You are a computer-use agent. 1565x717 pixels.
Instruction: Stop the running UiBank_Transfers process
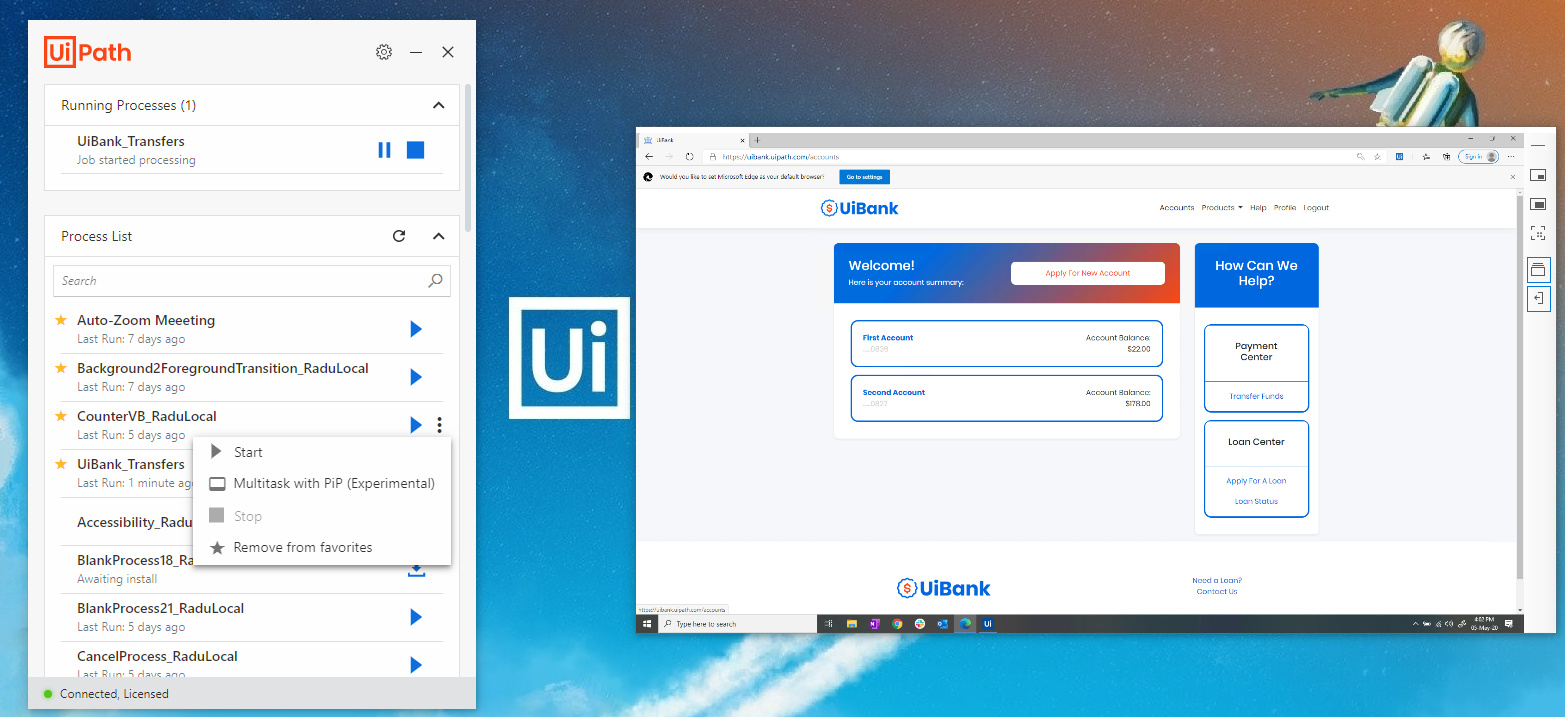(416, 150)
